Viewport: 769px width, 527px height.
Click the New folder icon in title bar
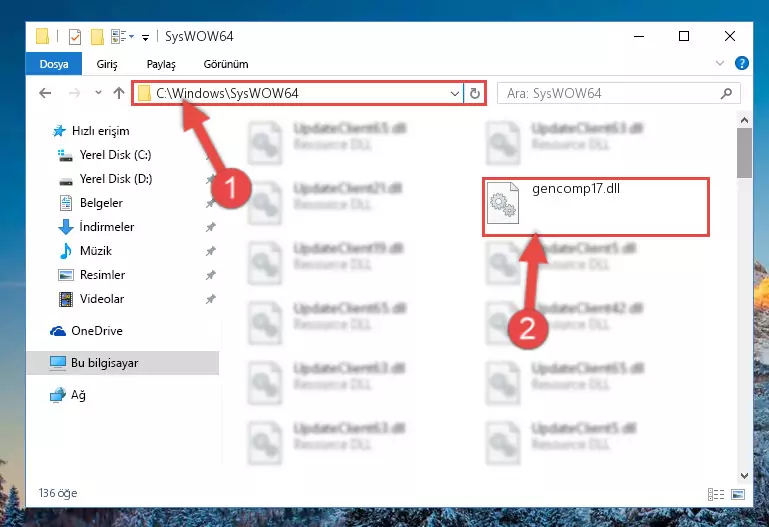(97, 37)
